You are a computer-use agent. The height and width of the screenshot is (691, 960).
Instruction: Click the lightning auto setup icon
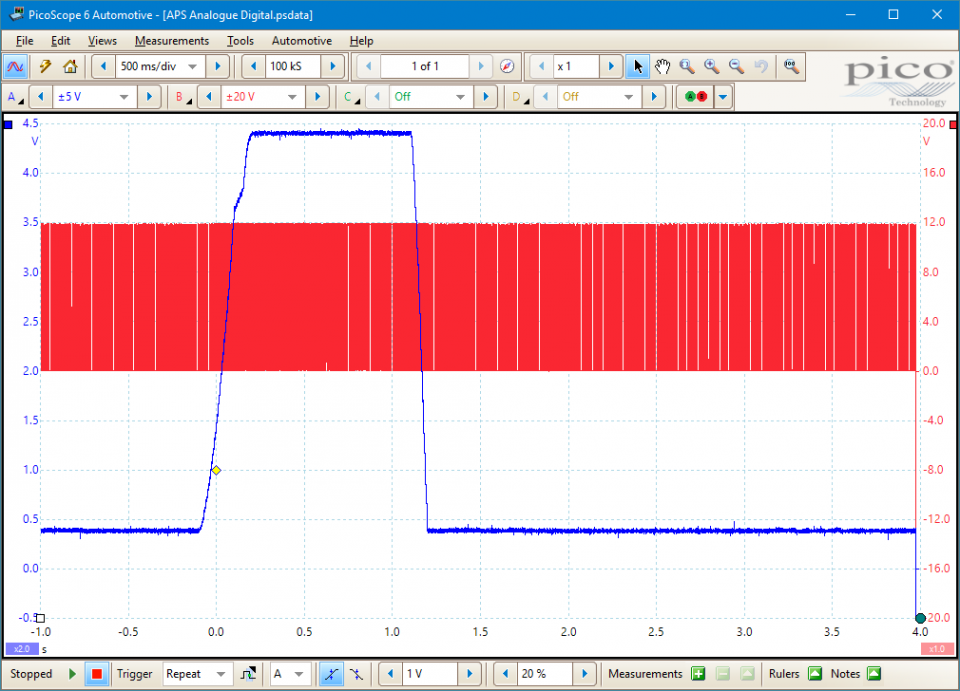(44, 67)
